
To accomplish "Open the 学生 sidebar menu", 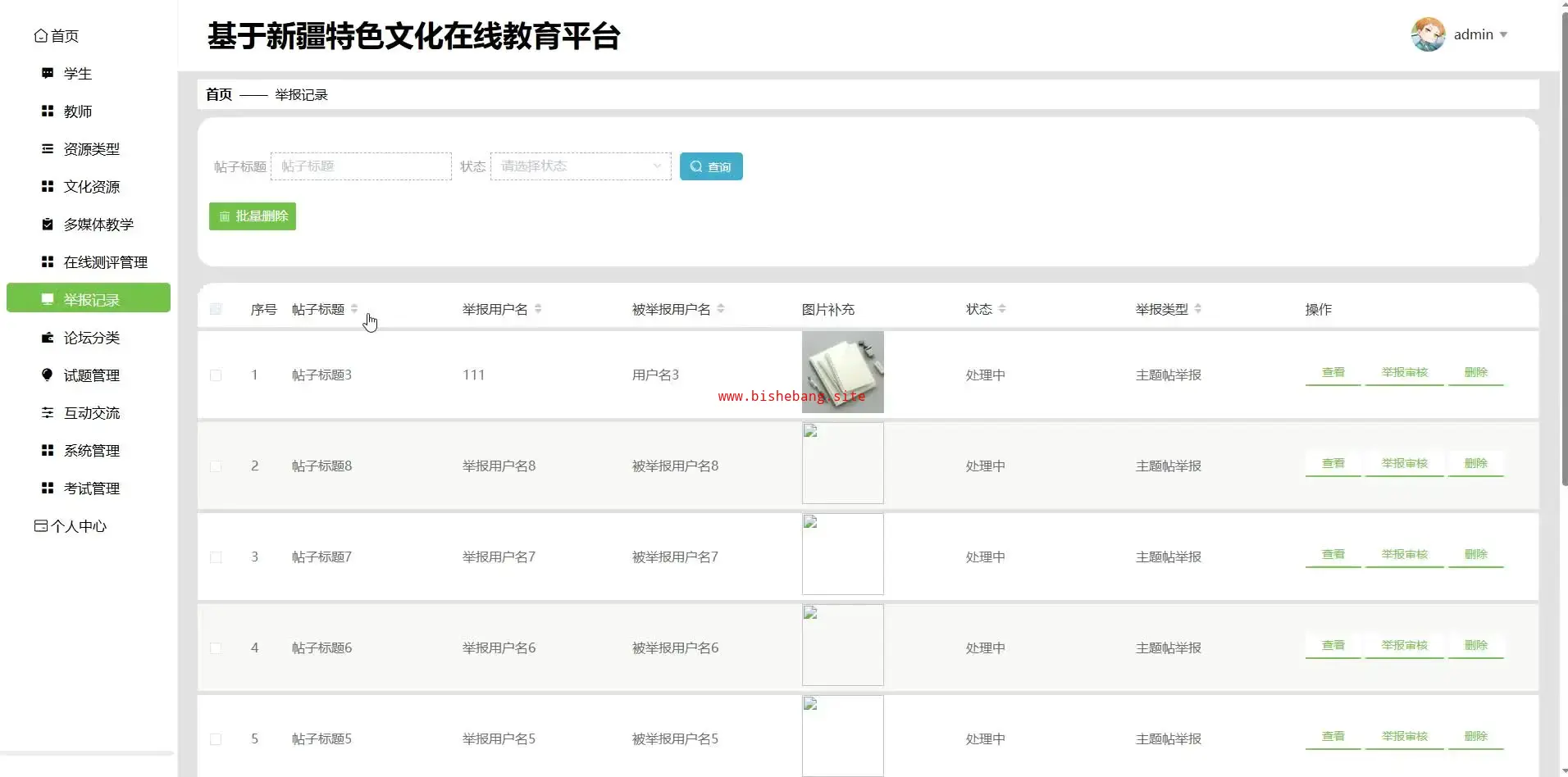I will tap(89, 74).
